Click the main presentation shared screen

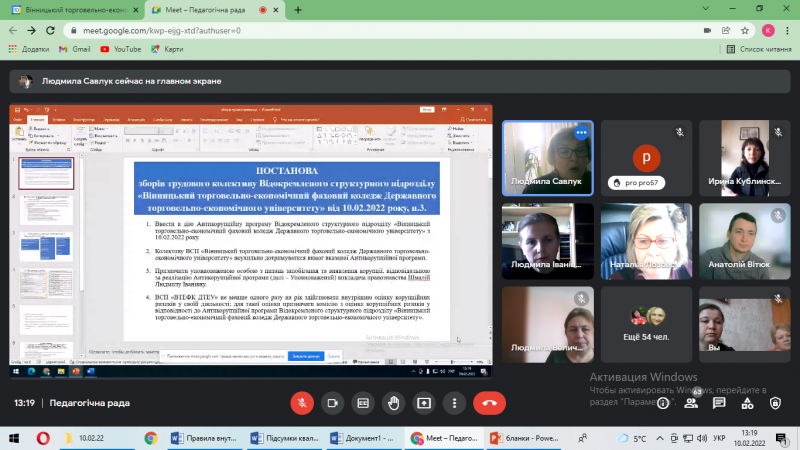click(x=251, y=241)
